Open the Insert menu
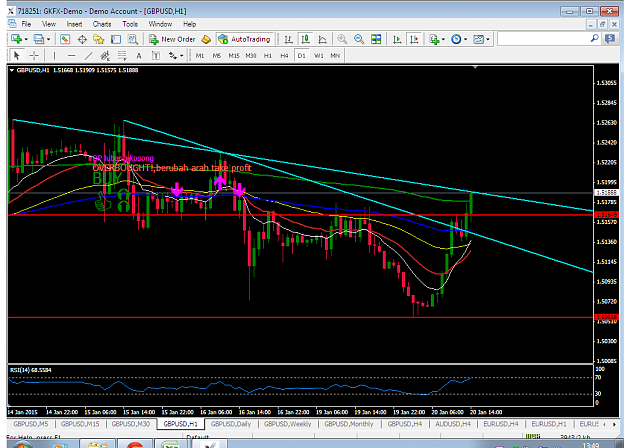 point(74,24)
